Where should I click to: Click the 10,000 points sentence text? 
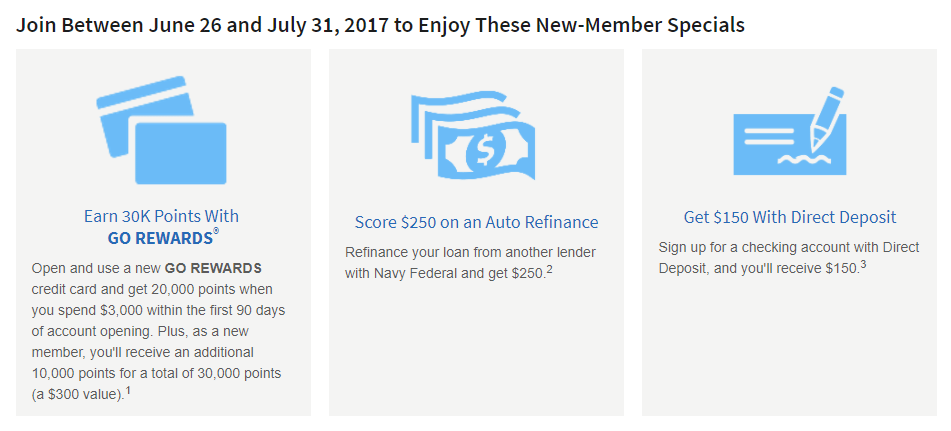pos(158,363)
